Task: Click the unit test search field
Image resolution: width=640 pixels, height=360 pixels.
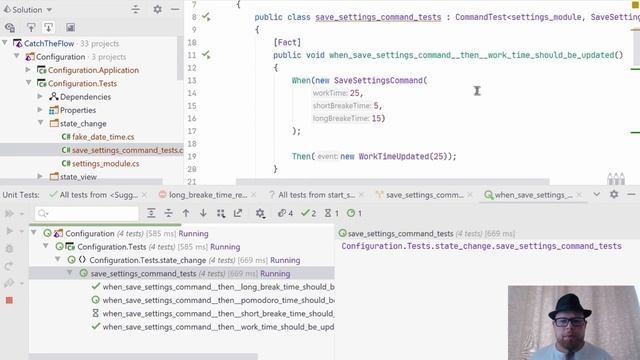Action: click(x=87, y=213)
